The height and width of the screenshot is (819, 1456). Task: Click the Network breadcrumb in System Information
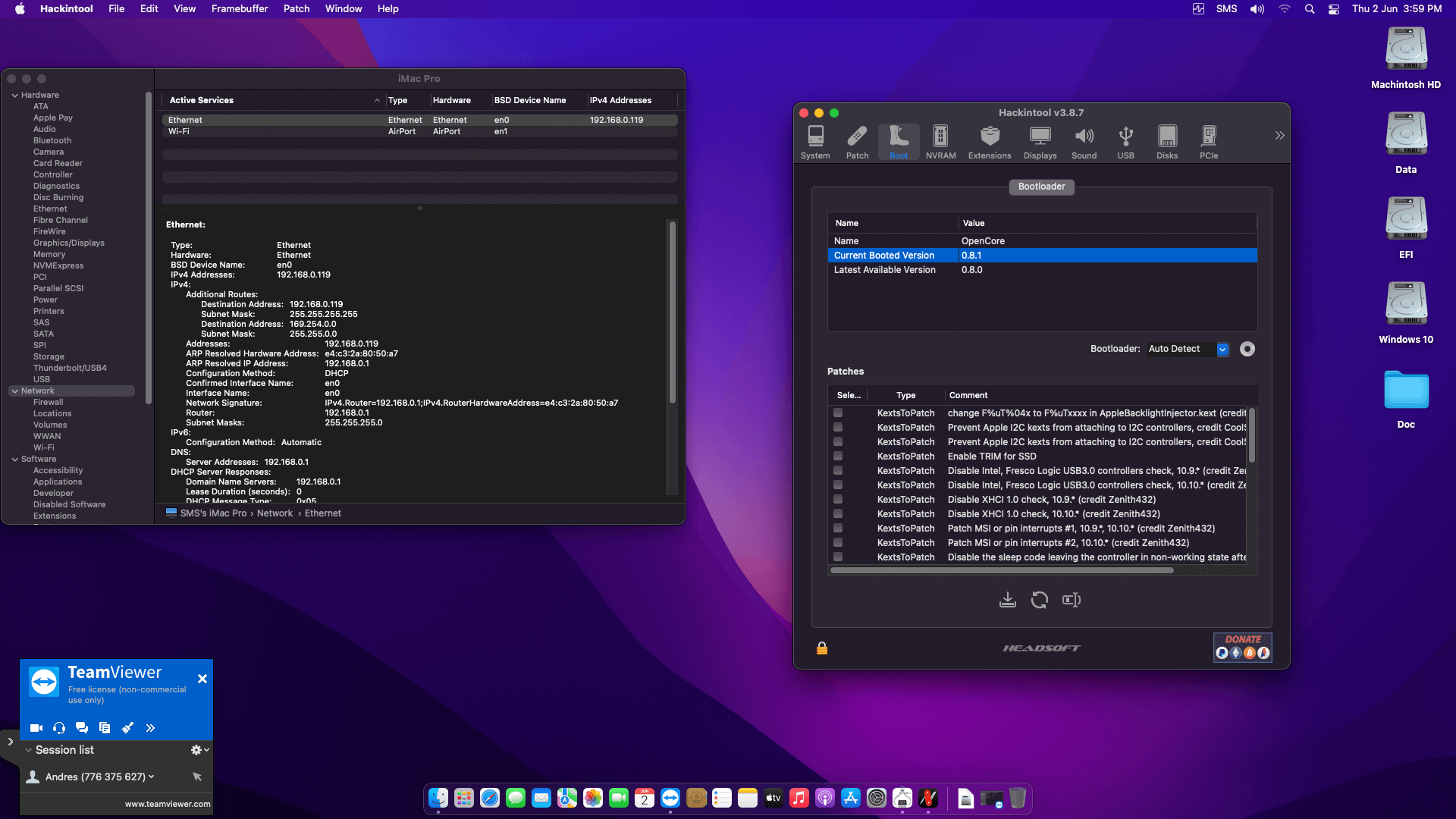275,513
